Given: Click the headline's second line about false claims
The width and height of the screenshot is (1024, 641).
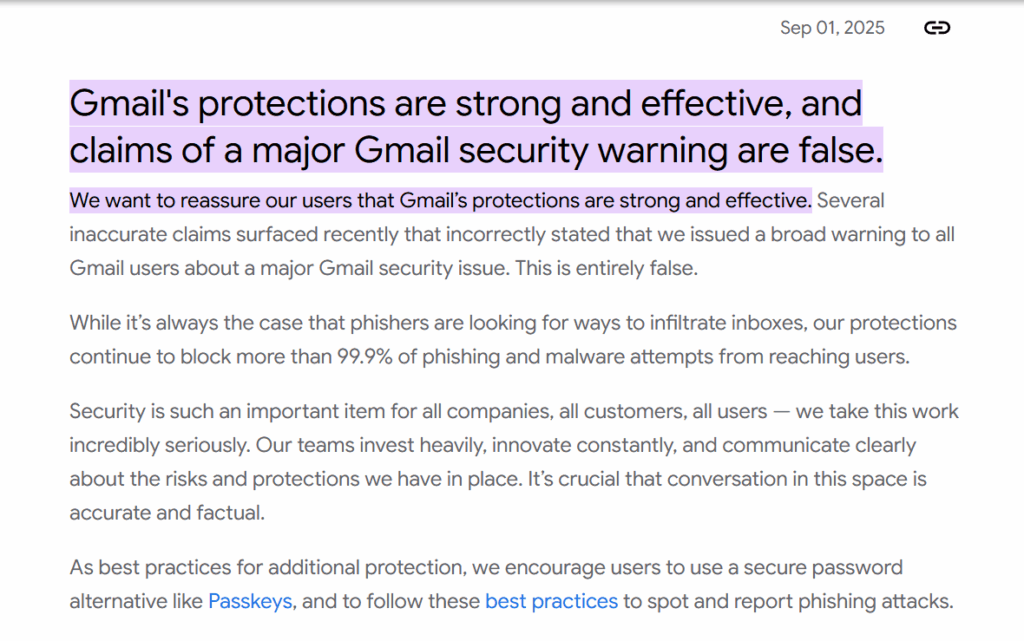Looking at the screenshot, I should click(x=475, y=151).
